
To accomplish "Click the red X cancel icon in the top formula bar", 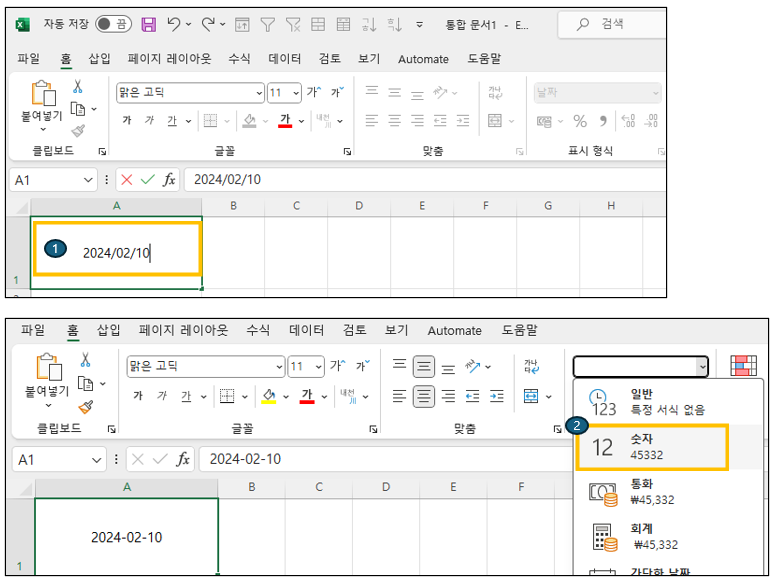I will point(127,179).
